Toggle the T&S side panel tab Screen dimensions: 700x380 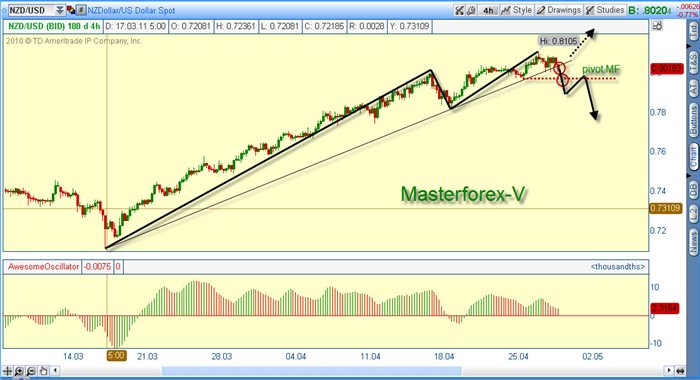pos(693,63)
